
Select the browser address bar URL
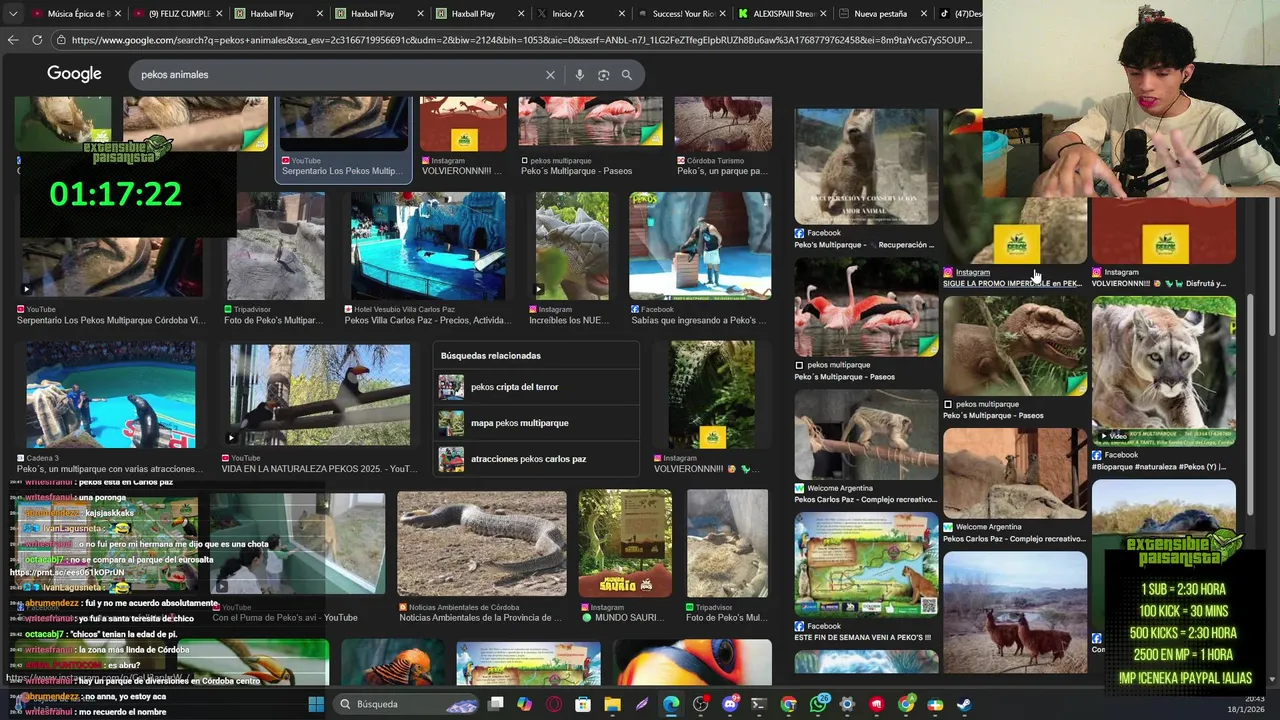pyautogui.click(x=520, y=40)
